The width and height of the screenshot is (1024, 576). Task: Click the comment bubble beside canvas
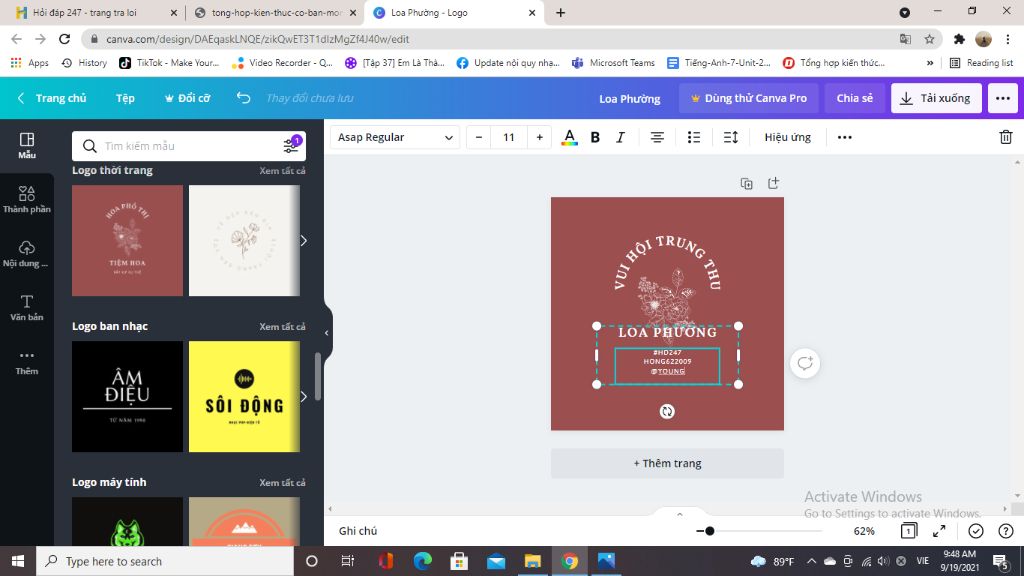(805, 363)
